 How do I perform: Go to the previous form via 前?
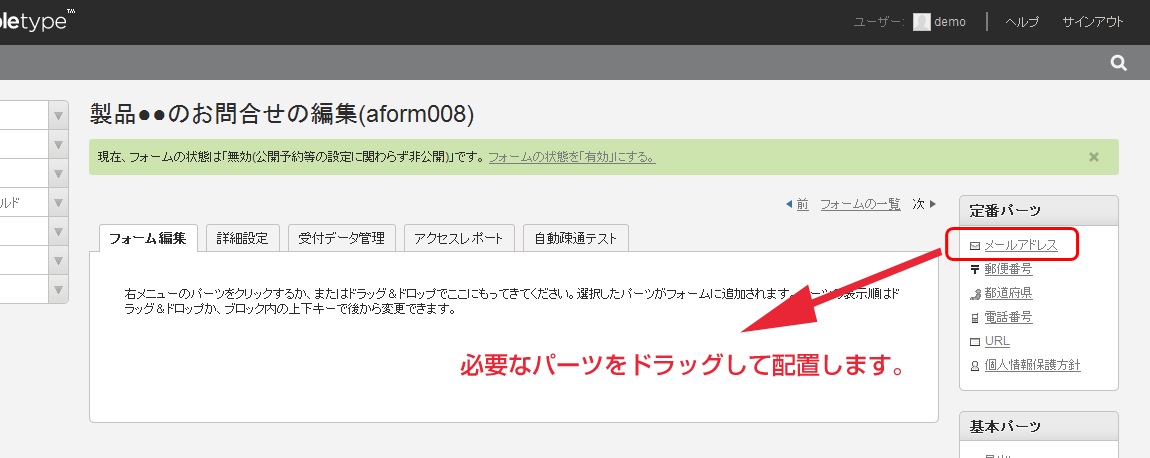pyautogui.click(x=802, y=204)
